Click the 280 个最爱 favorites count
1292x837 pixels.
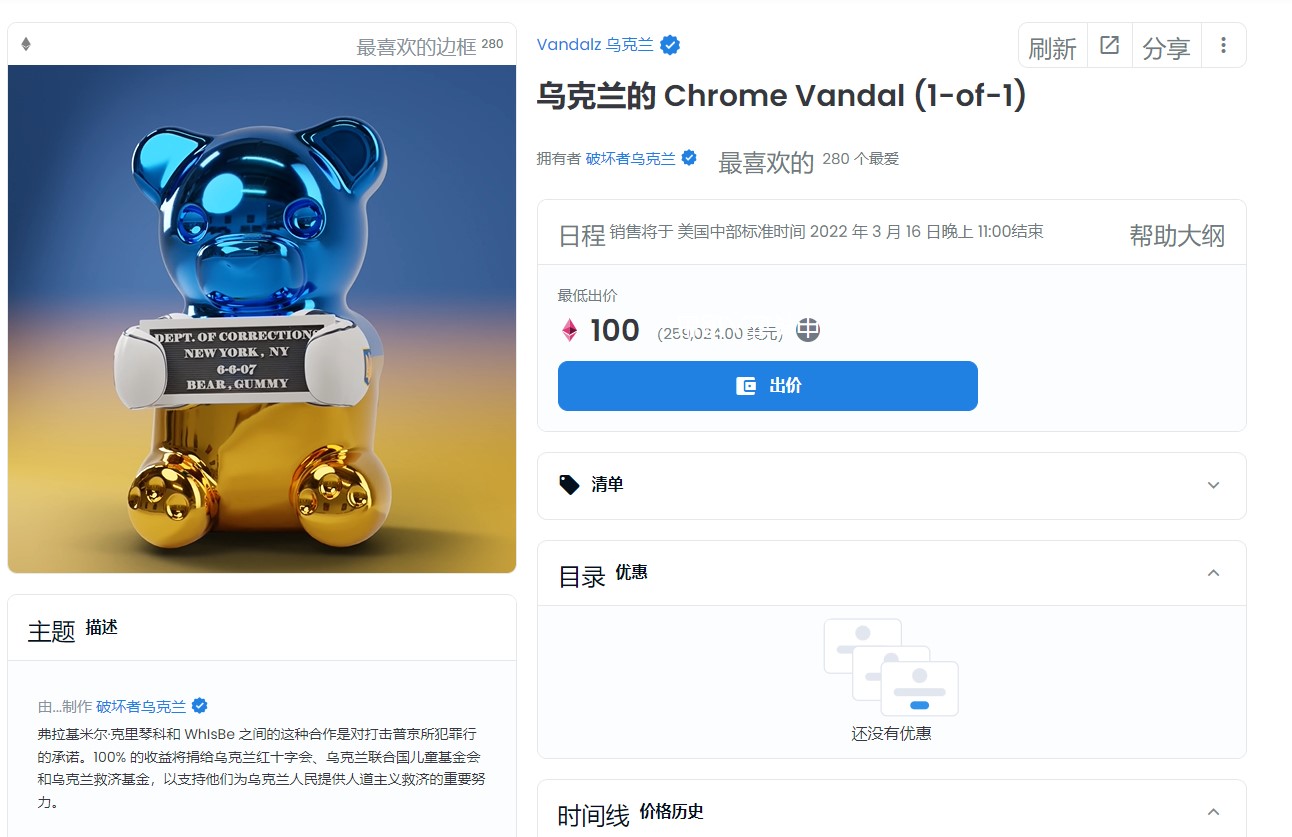[860, 158]
